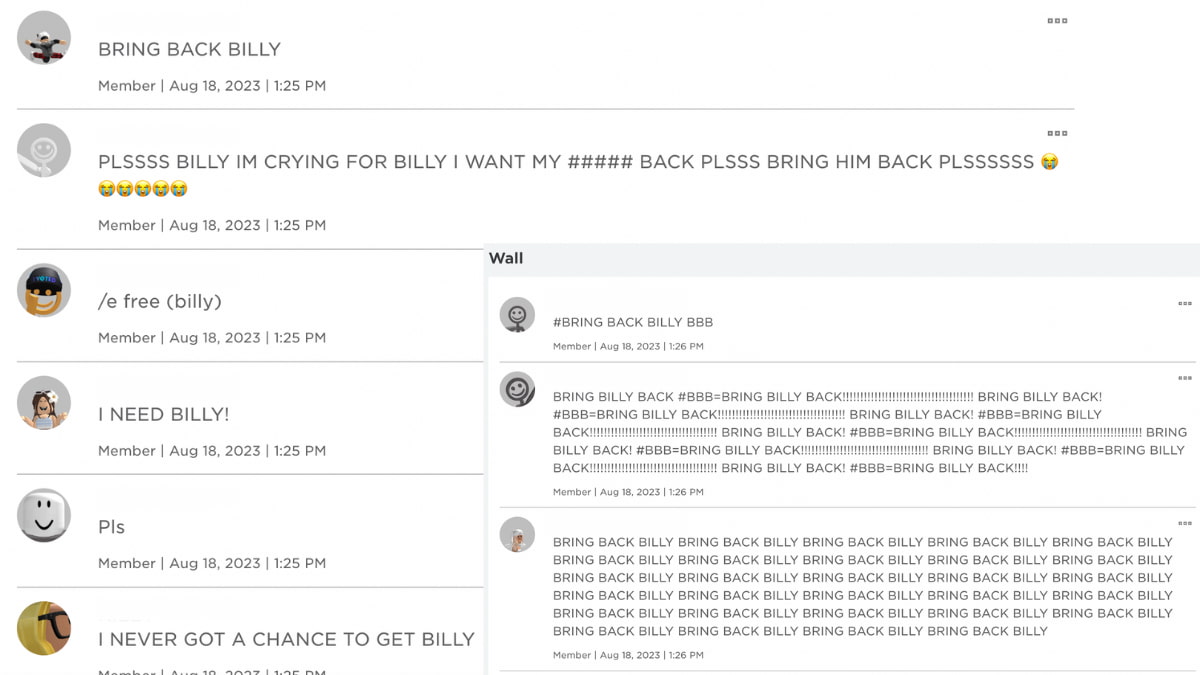Select avatar next to "/e free (billy)" post
The image size is (1200, 675).
(x=44, y=291)
